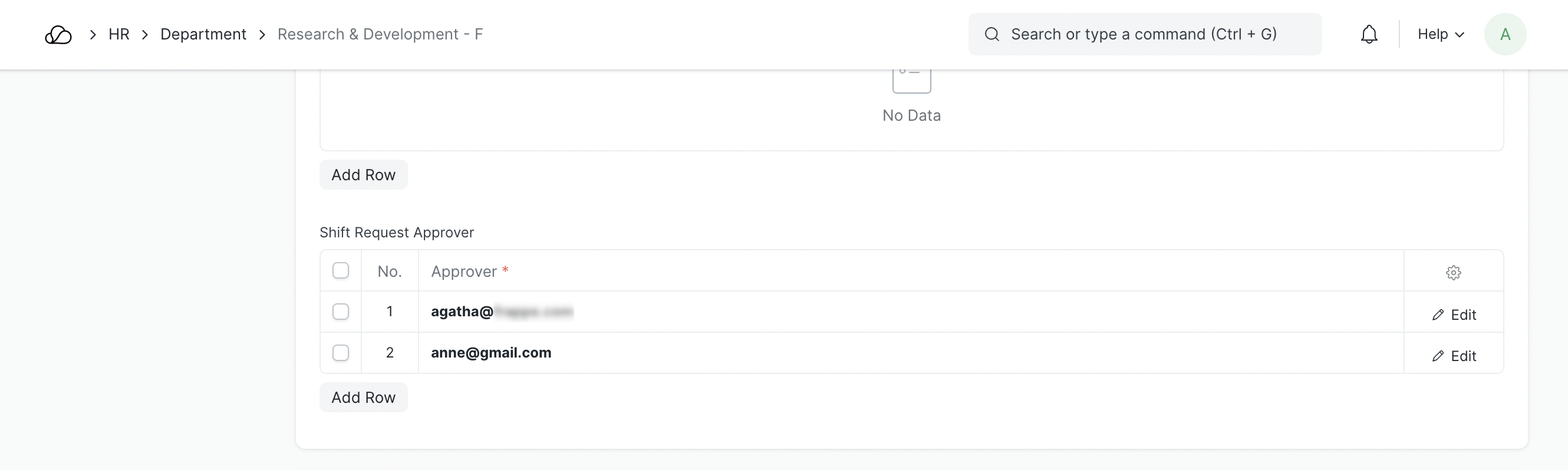Toggle select-all checkbox in Approver table

[341, 270]
